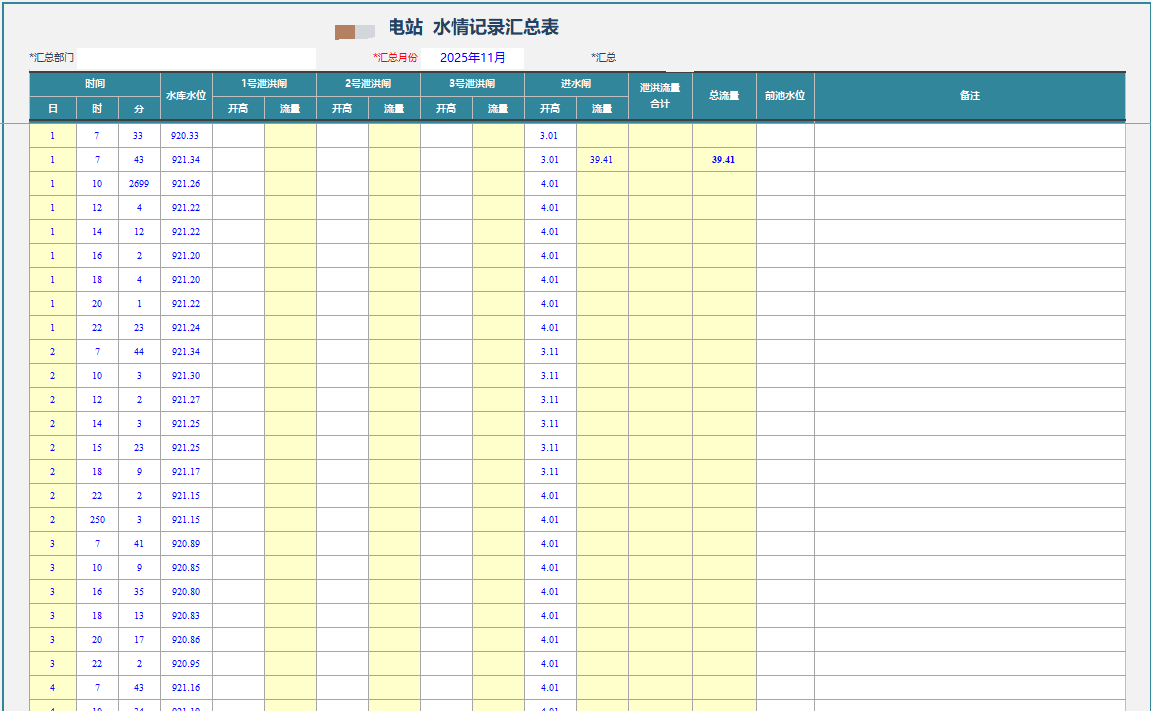
Task: Select the water level cell 921.17
Action: [x=186, y=472]
